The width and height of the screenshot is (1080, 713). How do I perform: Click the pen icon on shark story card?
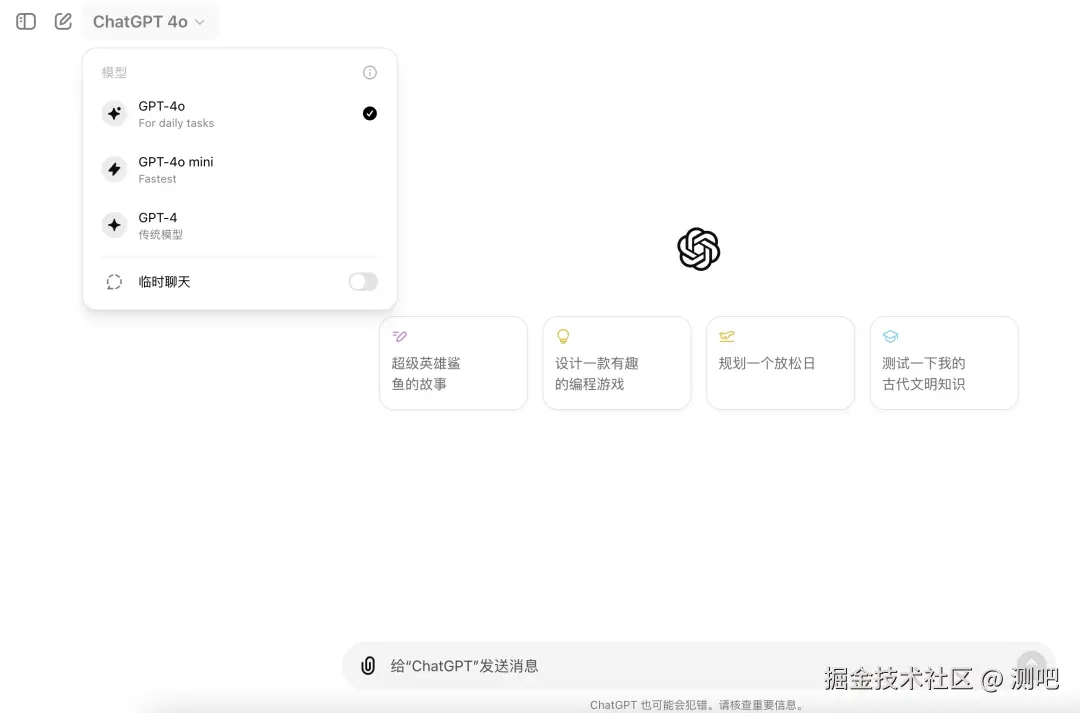click(x=399, y=336)
